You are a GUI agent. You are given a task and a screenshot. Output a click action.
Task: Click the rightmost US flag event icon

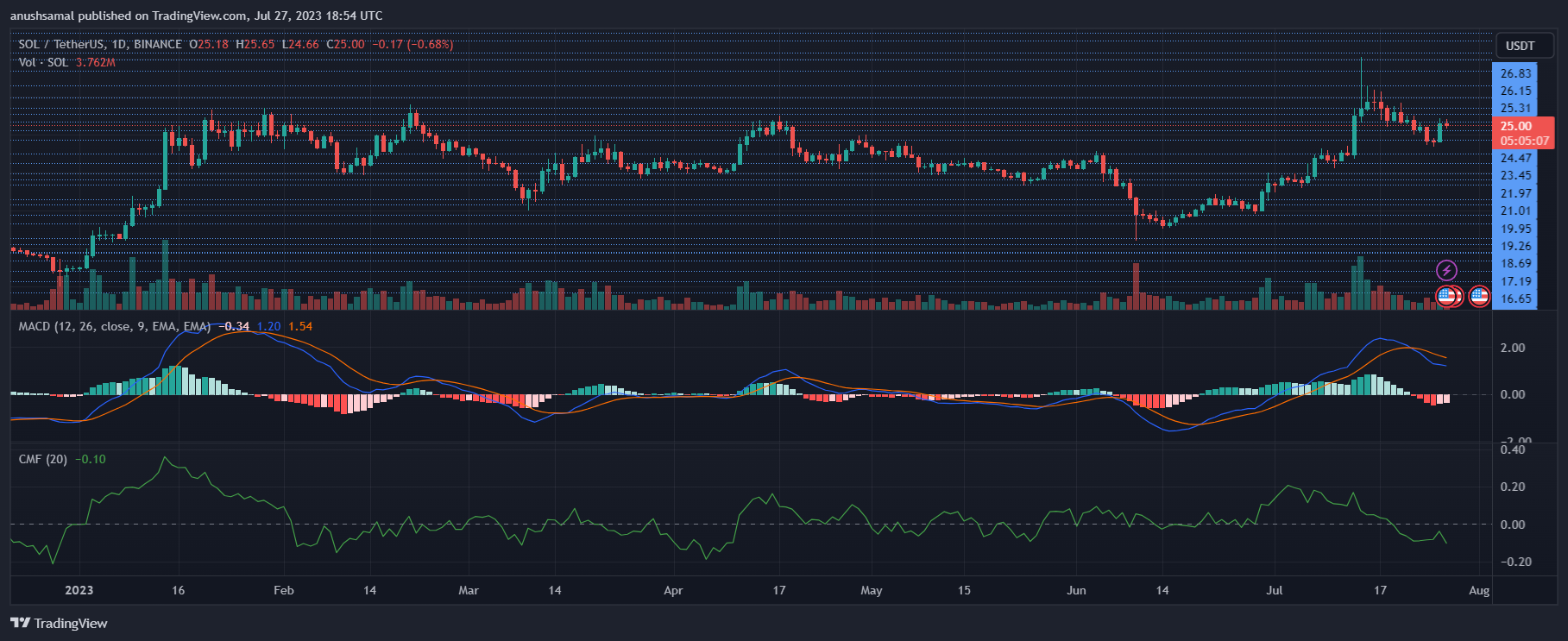[x=1479, y=297]
